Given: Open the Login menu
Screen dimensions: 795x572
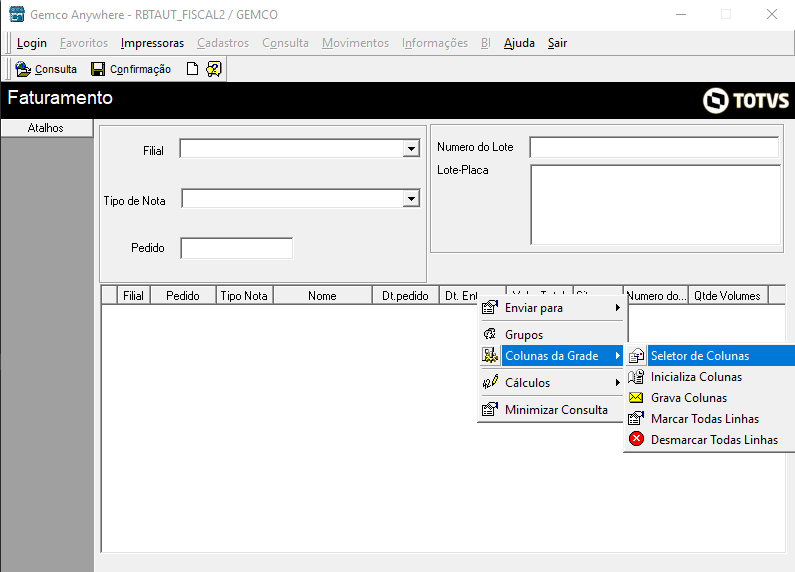Looking at the screenshot, I should pos(32,43).
